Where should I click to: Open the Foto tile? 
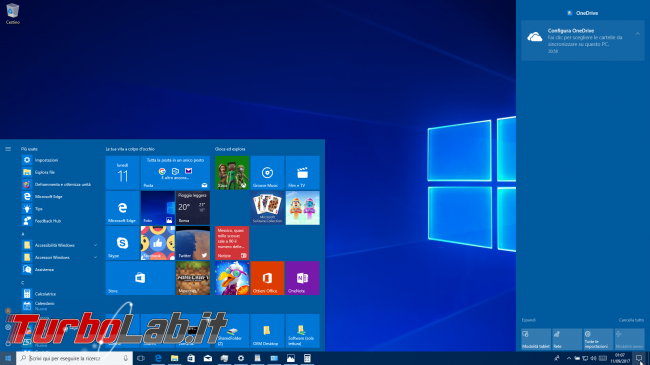[158, 208]
